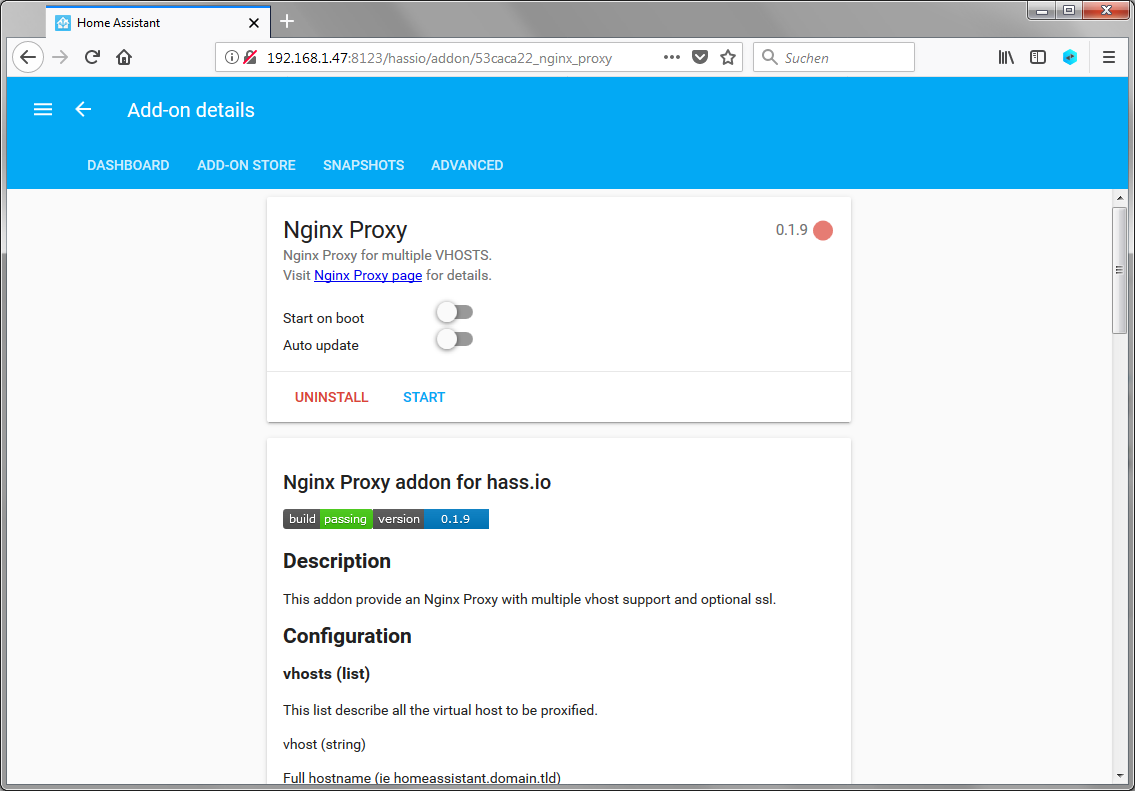
Task: Open the browser home page
Action: [124, 57]
